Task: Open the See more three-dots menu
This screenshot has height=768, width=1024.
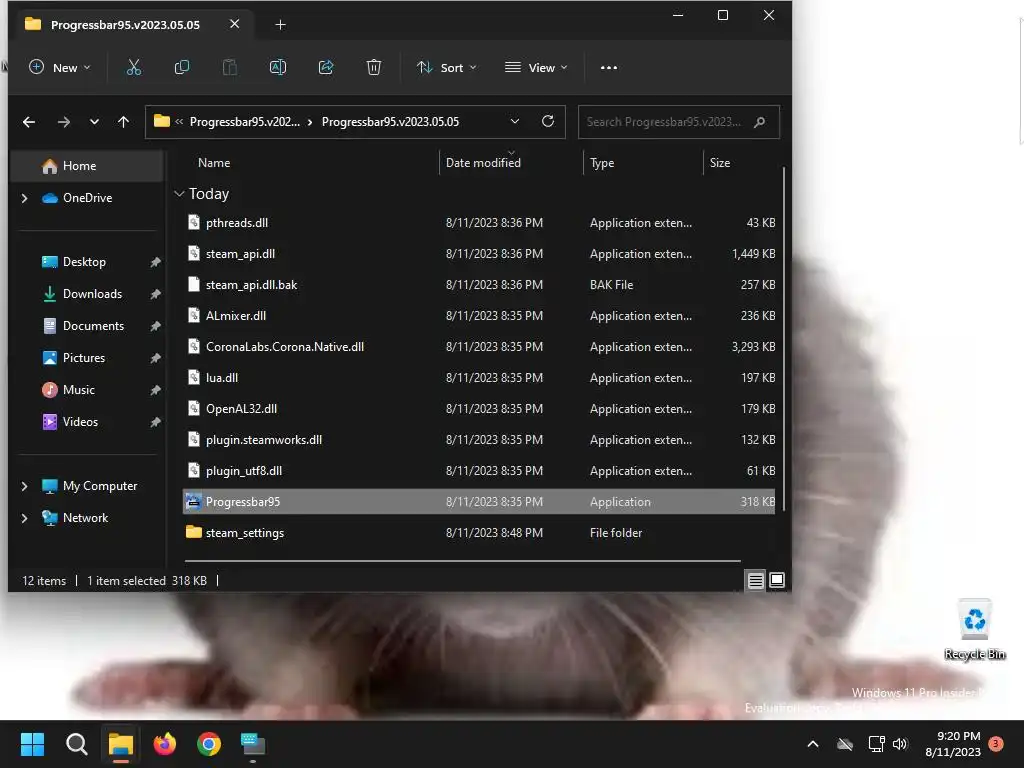Action: coord(609,67)
